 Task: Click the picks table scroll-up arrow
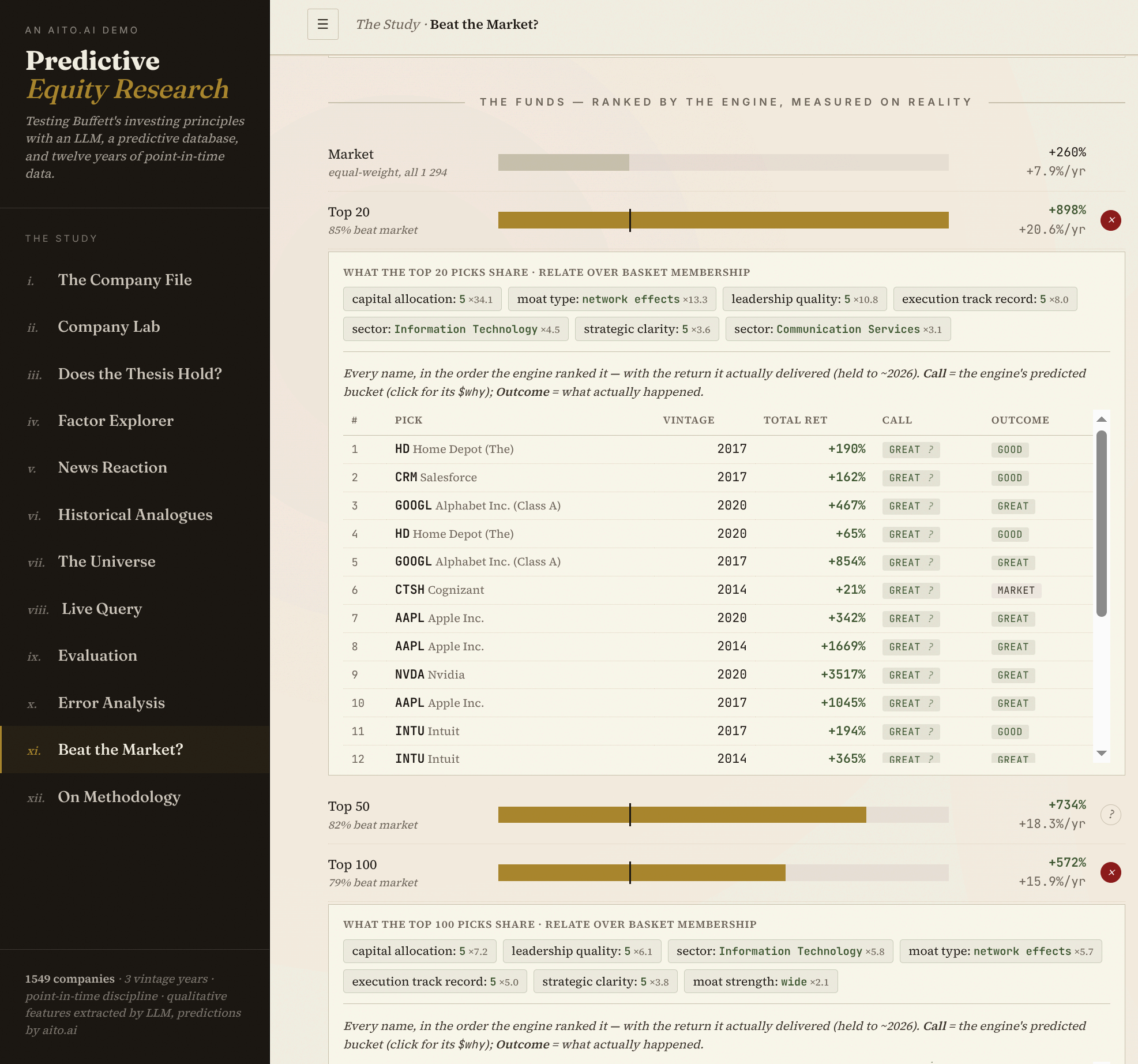[1101, 419]
